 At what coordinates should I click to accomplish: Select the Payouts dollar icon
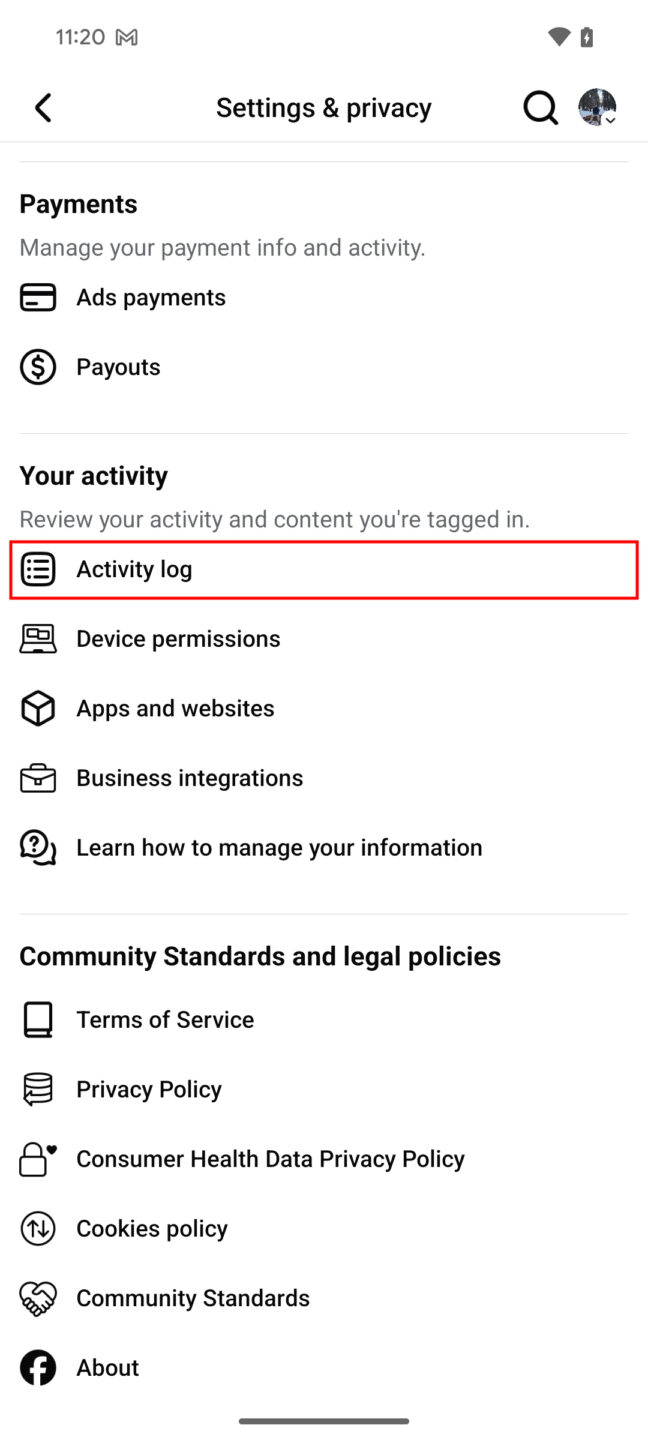(37, 366)
